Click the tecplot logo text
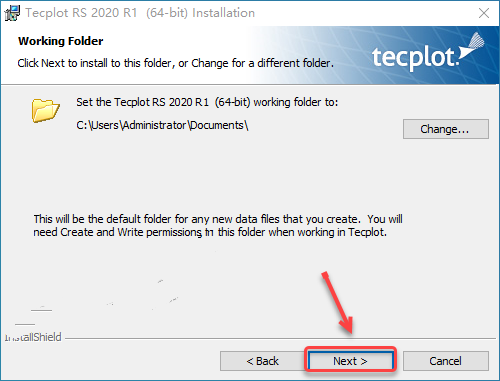This screenshot has height=381, width=500. click(x=415, y=58)
